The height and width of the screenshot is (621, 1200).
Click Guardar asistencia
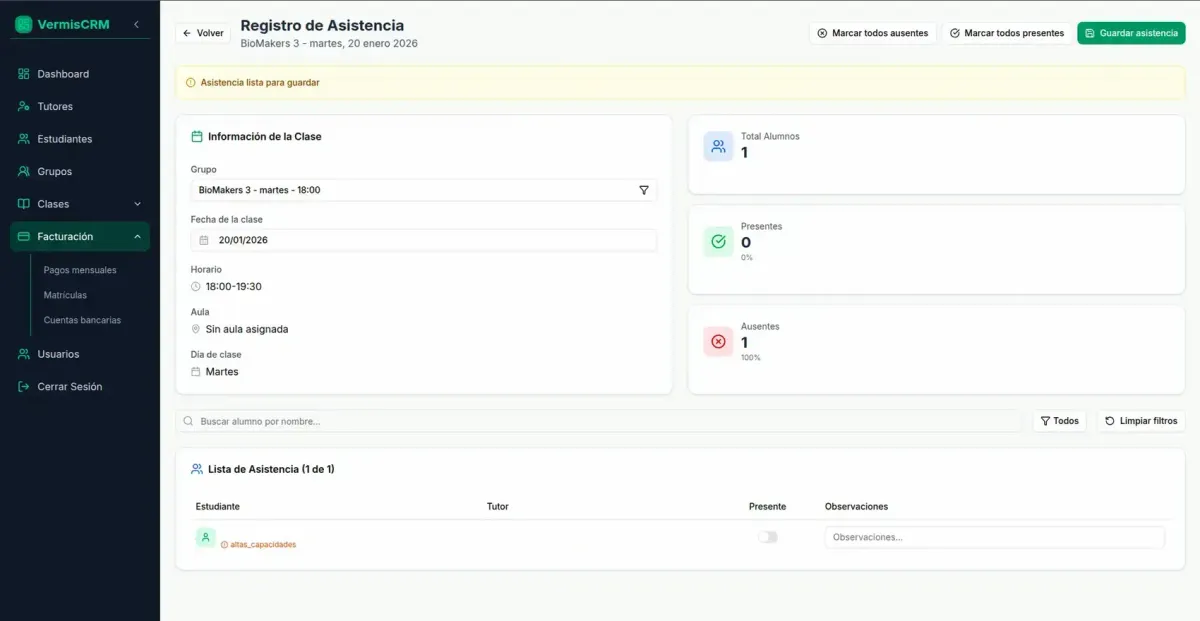point(1131,33)
